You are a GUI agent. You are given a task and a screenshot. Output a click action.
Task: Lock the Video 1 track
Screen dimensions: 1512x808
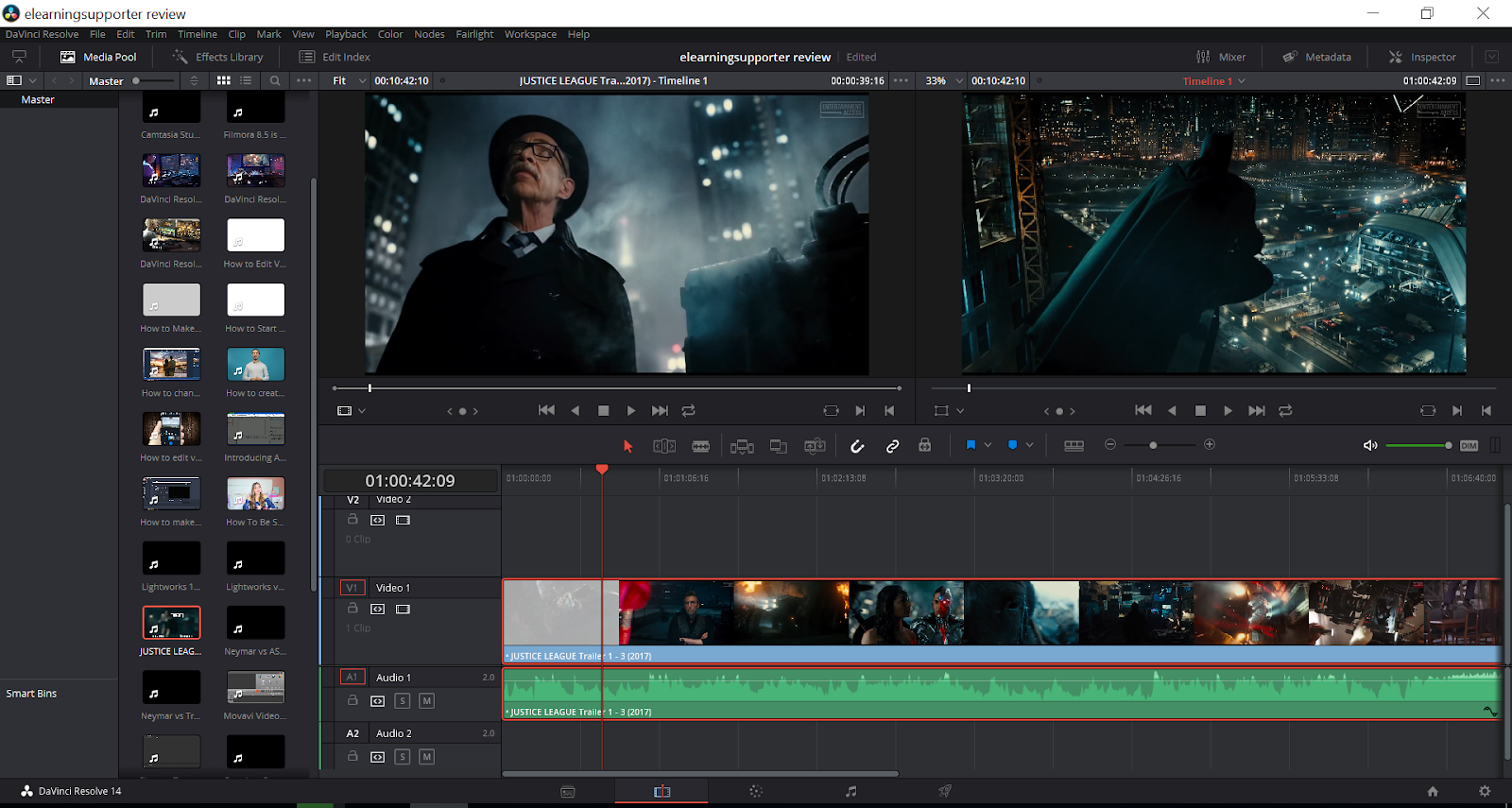tap(352, 609)
